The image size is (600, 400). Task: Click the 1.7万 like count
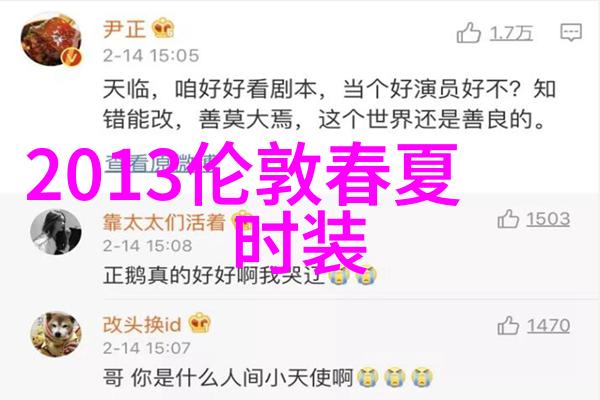(x=511, y=34)
